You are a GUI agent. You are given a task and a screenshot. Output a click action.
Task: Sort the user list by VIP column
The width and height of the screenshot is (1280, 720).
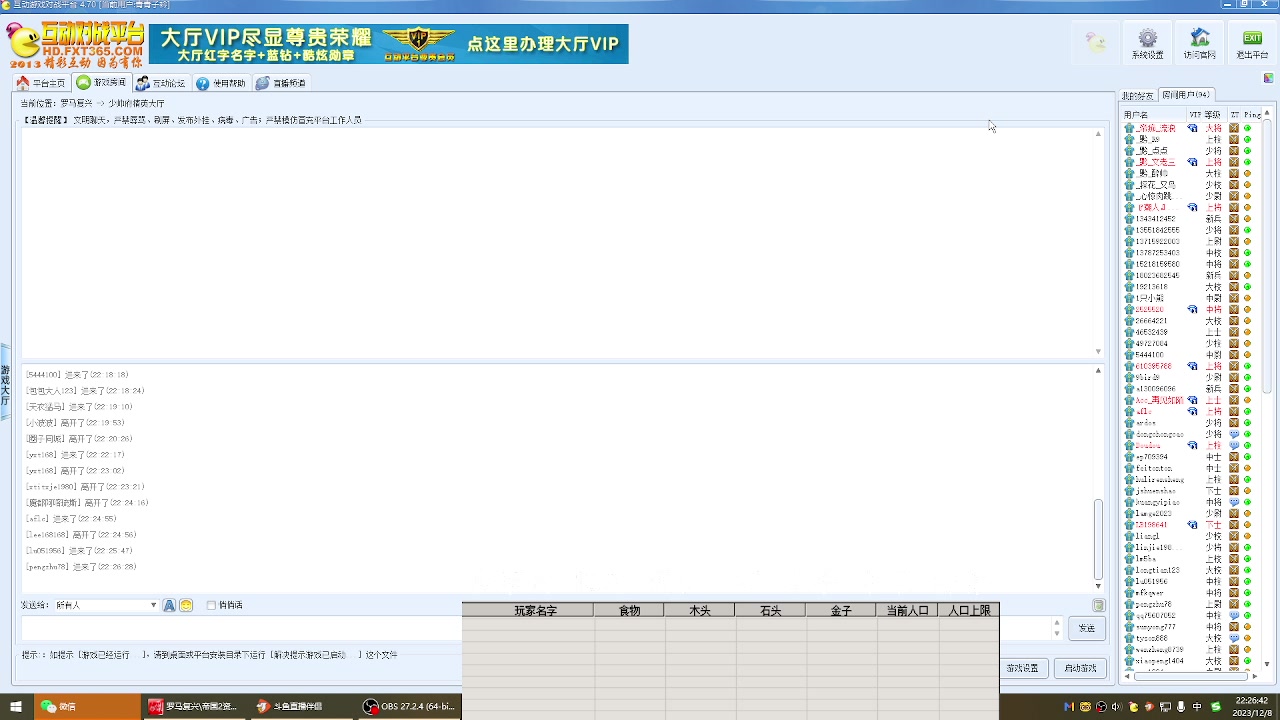pos(1194,115)
